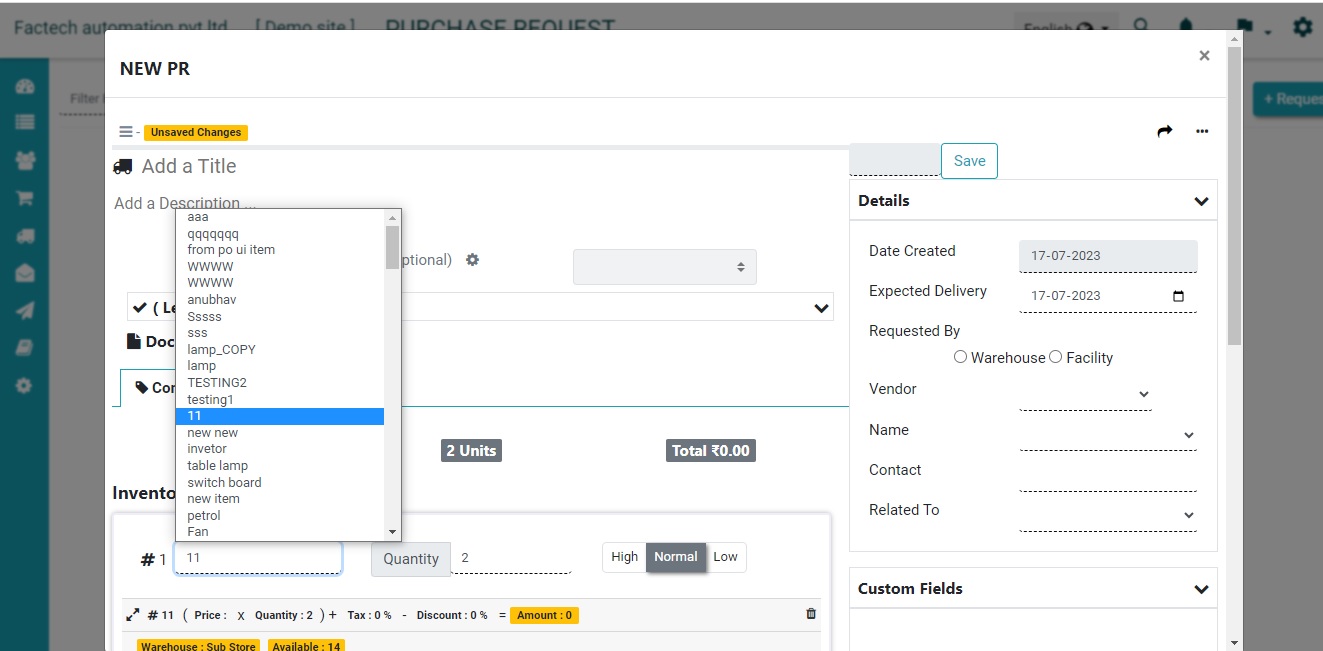Click the dialog's vertical scrollbar thumb

[1234, 196]
